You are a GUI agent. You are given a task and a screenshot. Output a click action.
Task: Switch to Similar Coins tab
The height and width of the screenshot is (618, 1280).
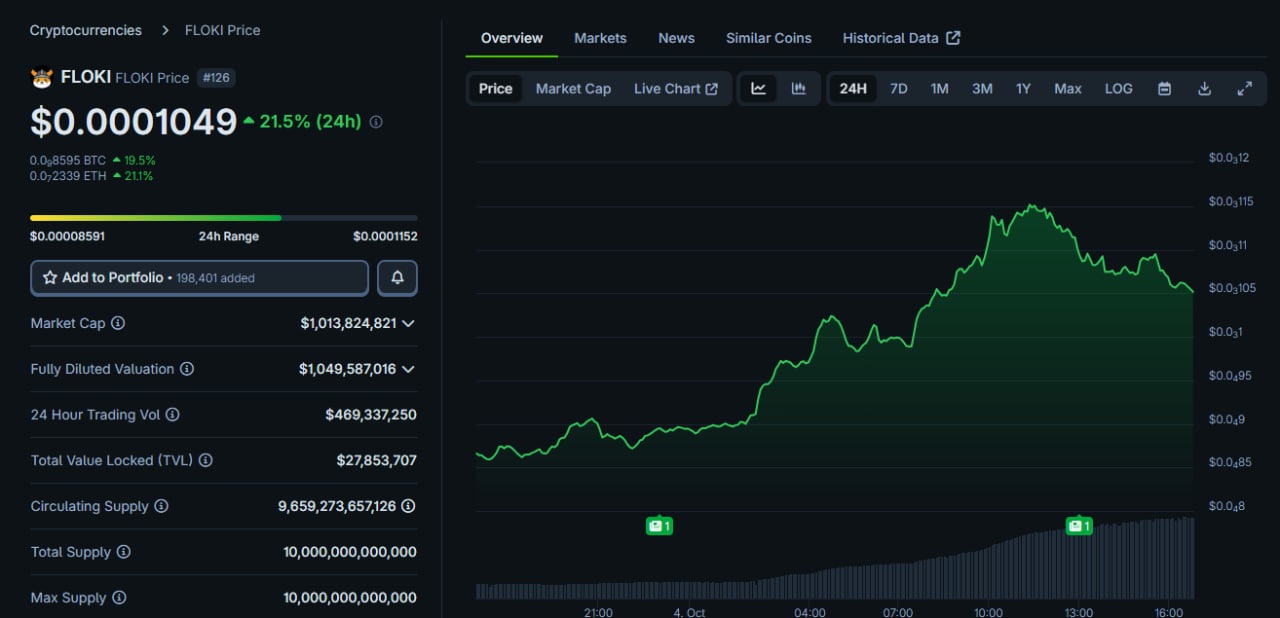(x=768, y=38)
